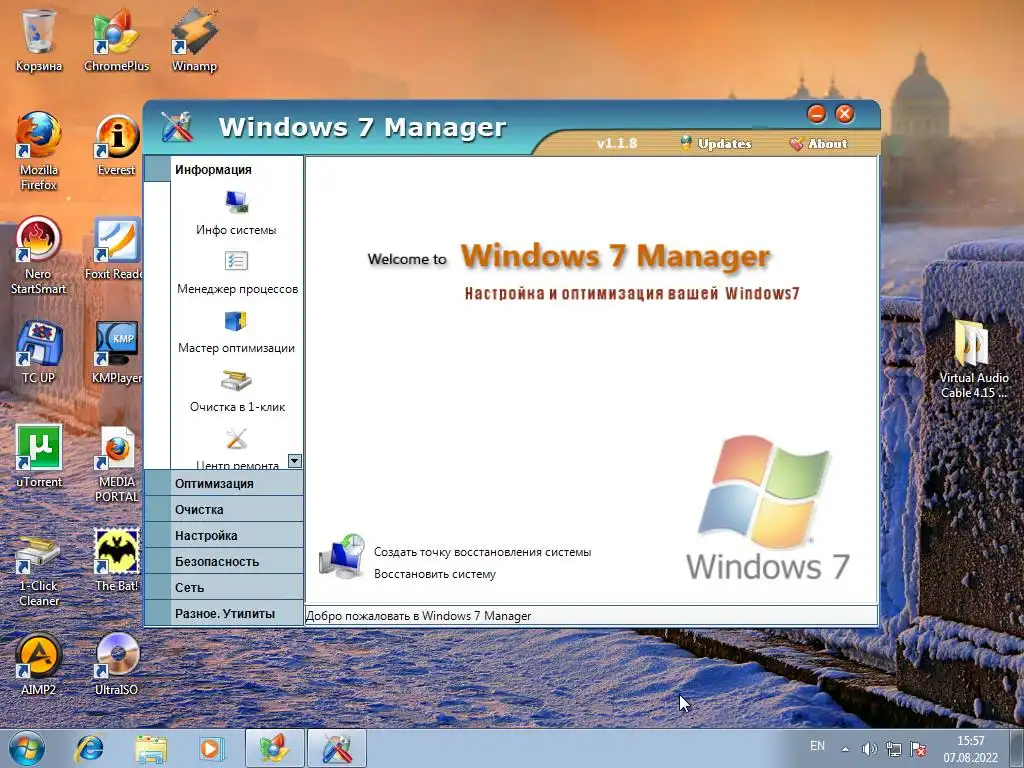This screenshot has width=1024, height=768.
Task: Select TC UP desktop icon
Action: click(39, 352)
